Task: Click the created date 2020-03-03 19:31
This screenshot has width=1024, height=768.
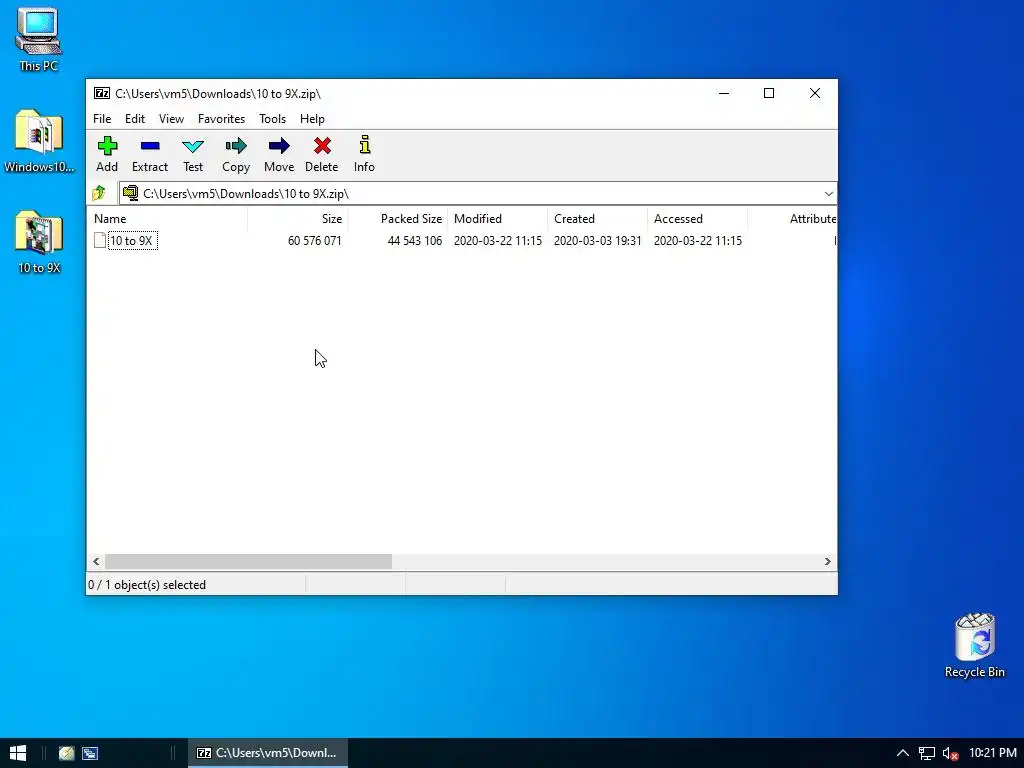Action: [x=598, y=240]
